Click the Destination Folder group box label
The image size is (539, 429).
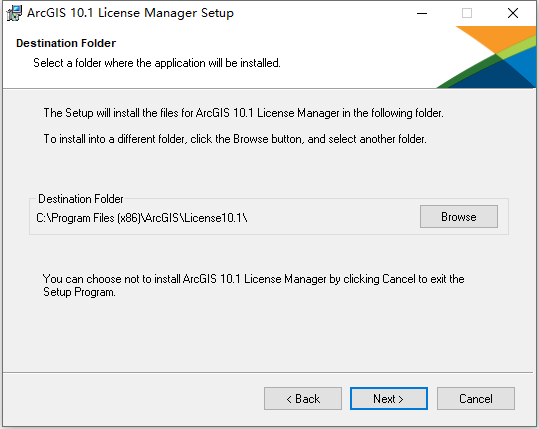point(80,199)
